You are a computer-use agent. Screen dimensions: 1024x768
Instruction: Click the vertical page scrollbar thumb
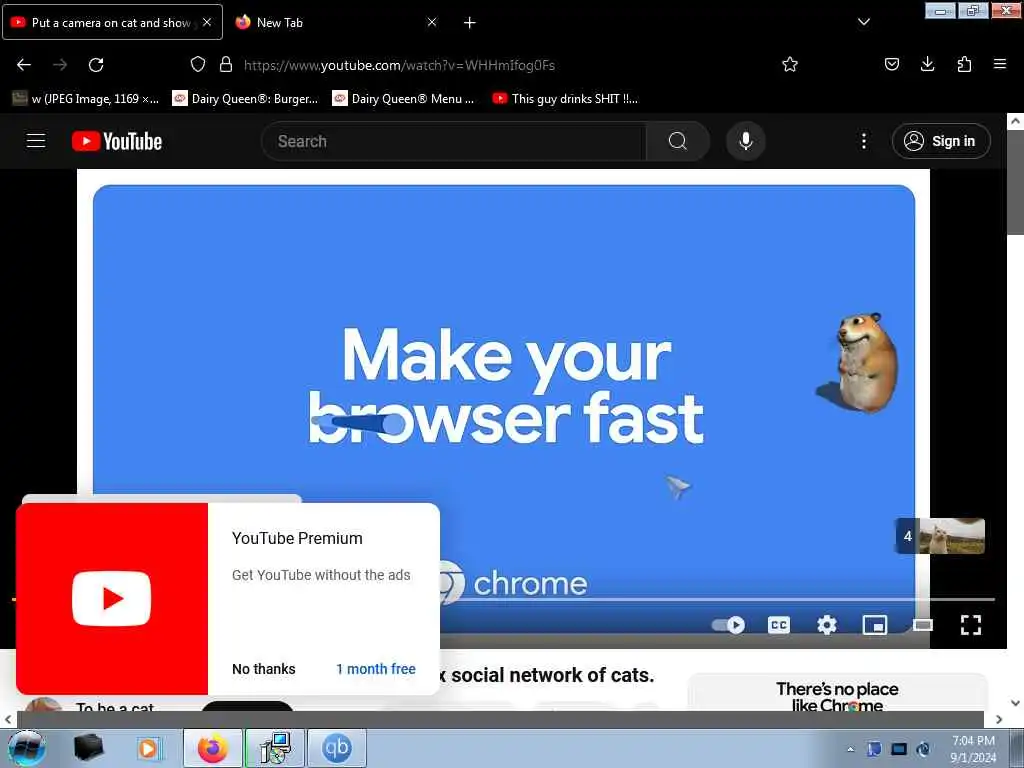pos(1015,183)
